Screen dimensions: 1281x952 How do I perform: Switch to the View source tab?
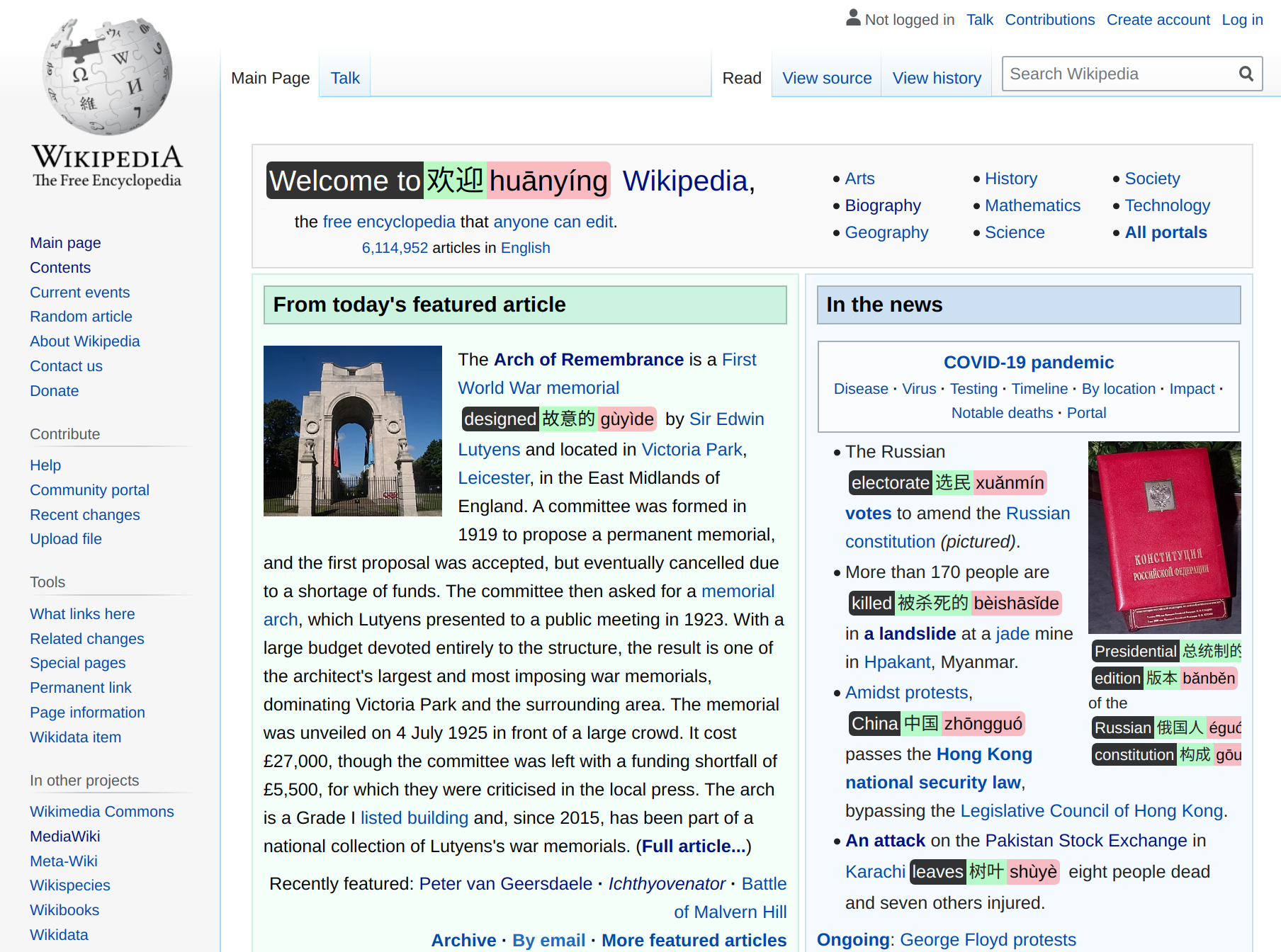827,78
